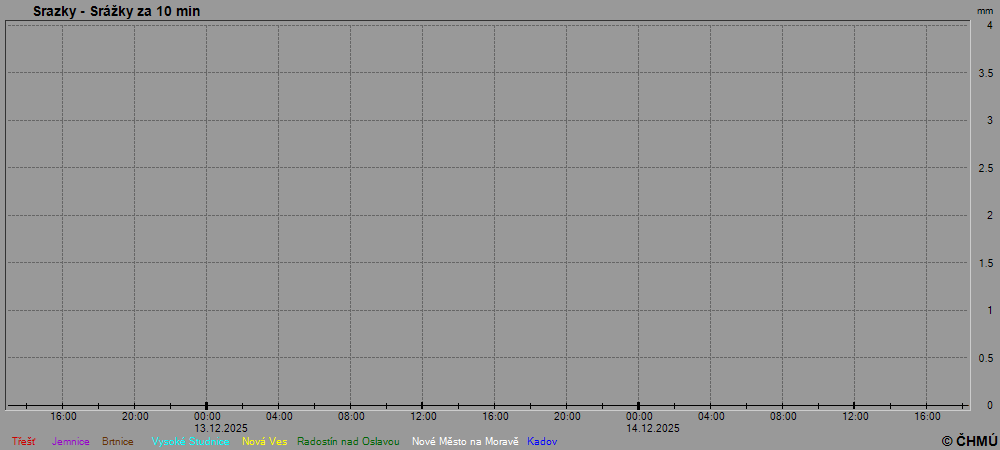The image size is (1000, 450).
Task: Click the 14.12.2025 date label
Action: pos(653,428)
